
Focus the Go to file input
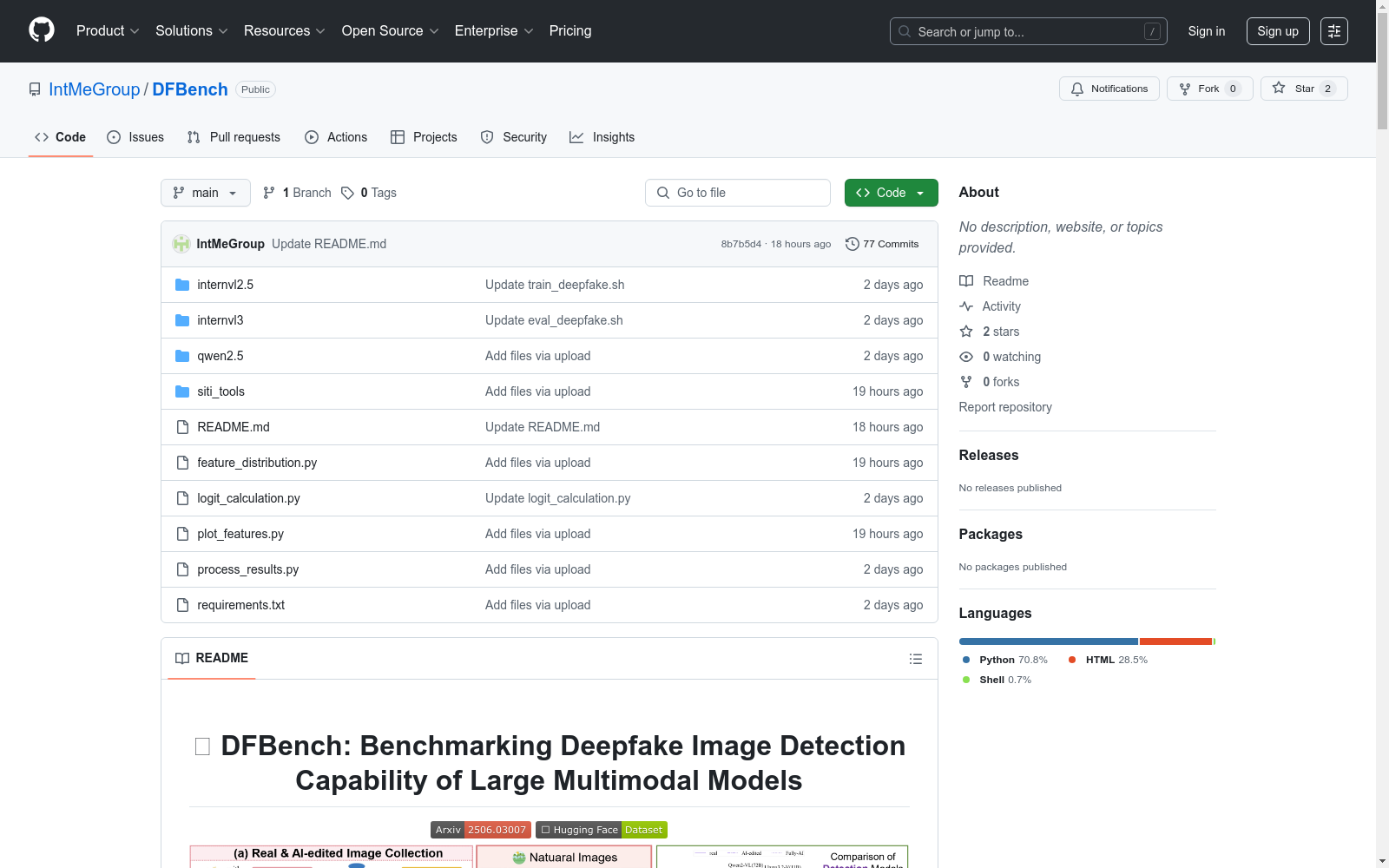click(738, 193)
